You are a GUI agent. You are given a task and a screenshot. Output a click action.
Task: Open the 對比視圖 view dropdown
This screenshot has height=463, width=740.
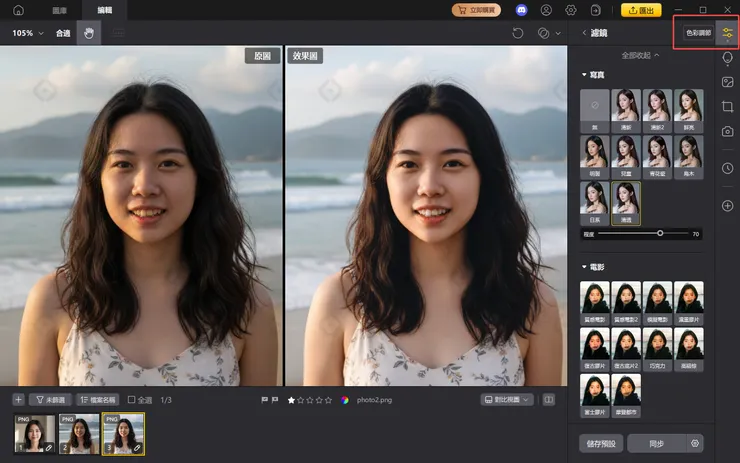point(507,400)
